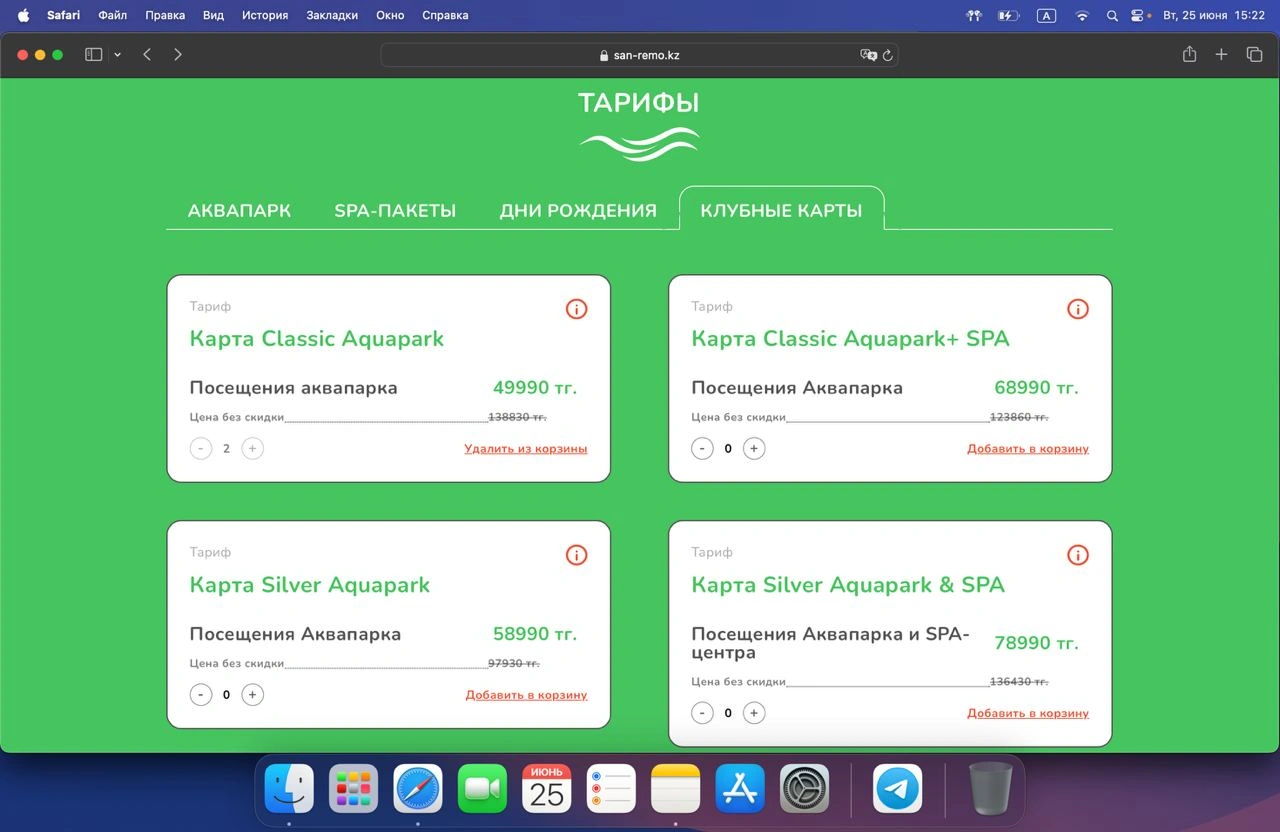Decrease quantity of Карта Classic Aquapark
1280x832 pixels.
pyautogui.click(x=201, y=449)
